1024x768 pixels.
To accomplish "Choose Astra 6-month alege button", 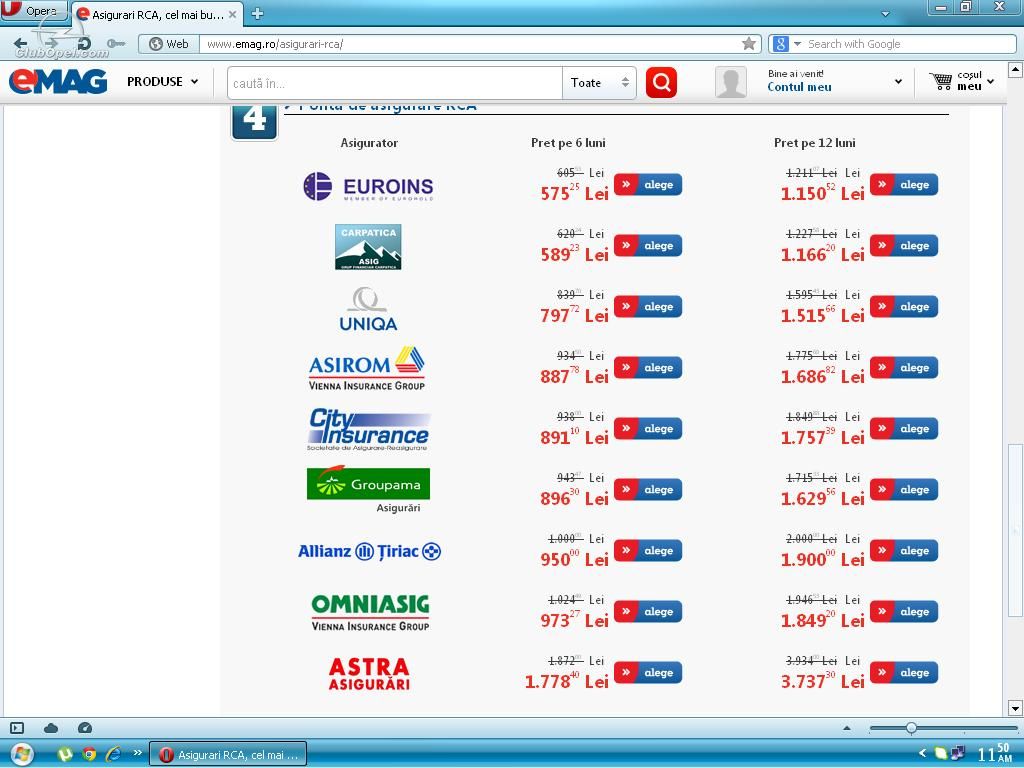I will [x=648, y=673].
